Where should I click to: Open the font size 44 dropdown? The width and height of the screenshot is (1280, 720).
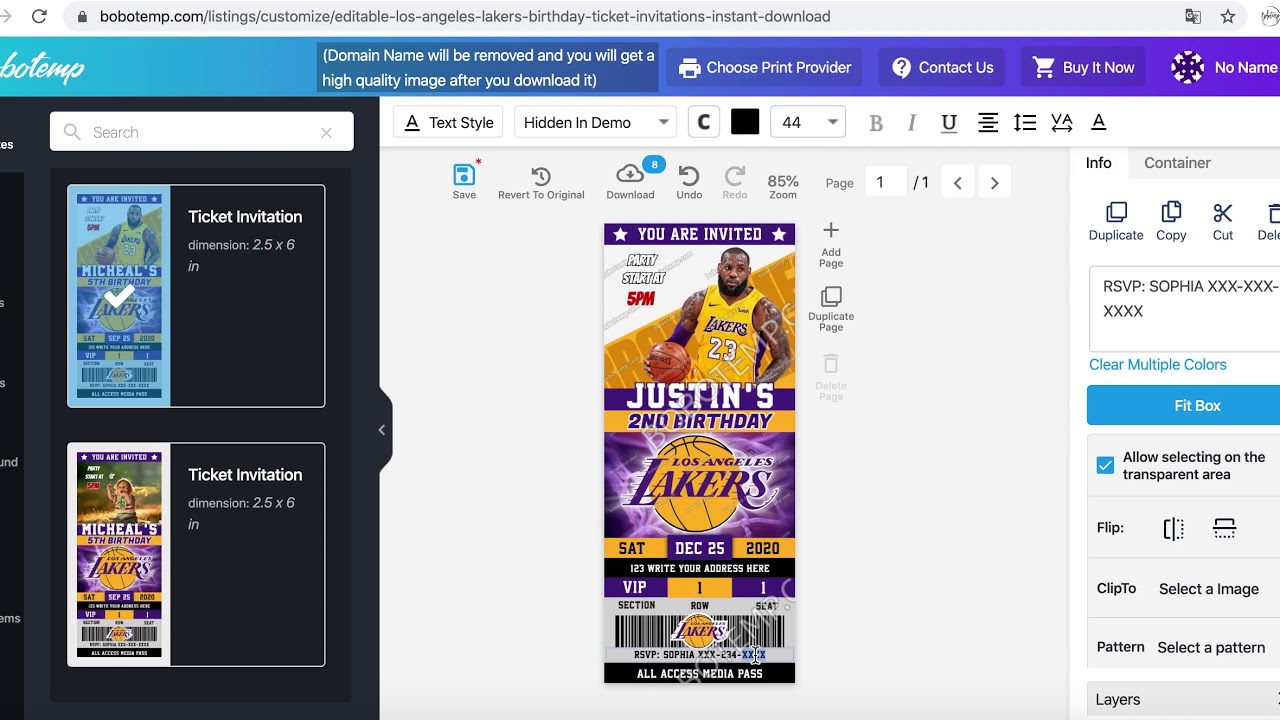(808, 122)
